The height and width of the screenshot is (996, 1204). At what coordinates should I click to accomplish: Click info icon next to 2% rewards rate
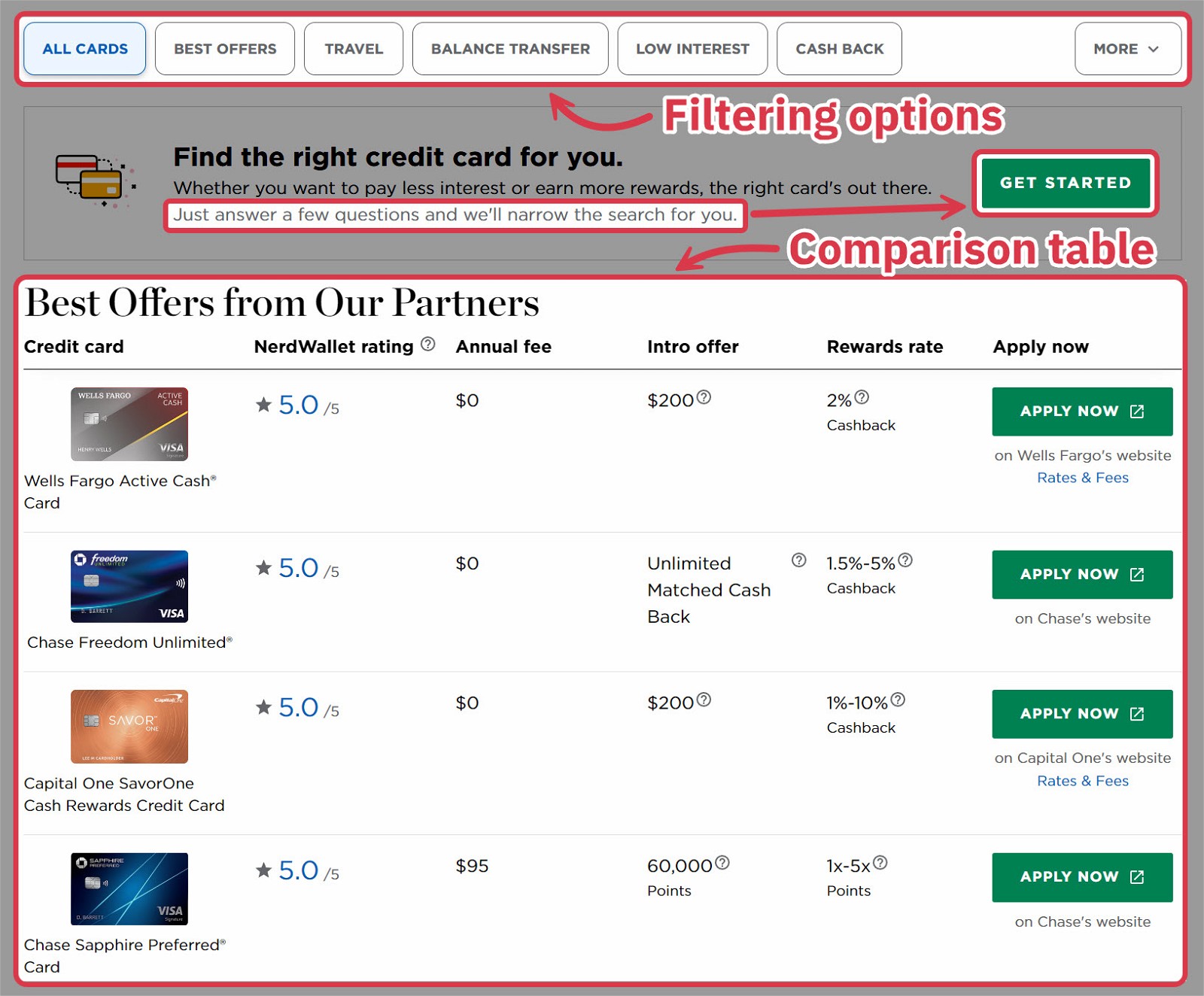862,397
